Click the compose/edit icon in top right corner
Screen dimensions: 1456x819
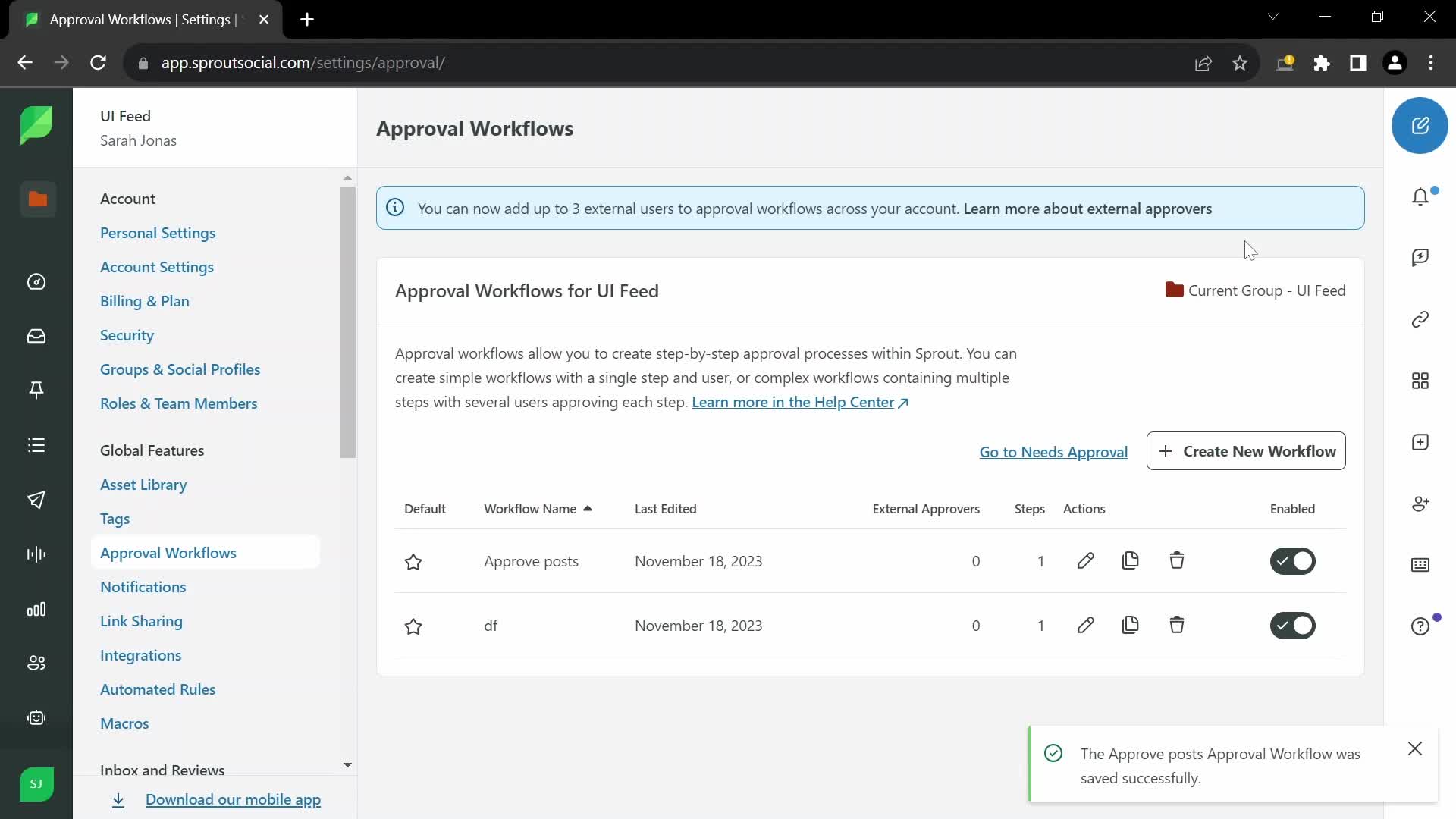tap(1420, 125)
